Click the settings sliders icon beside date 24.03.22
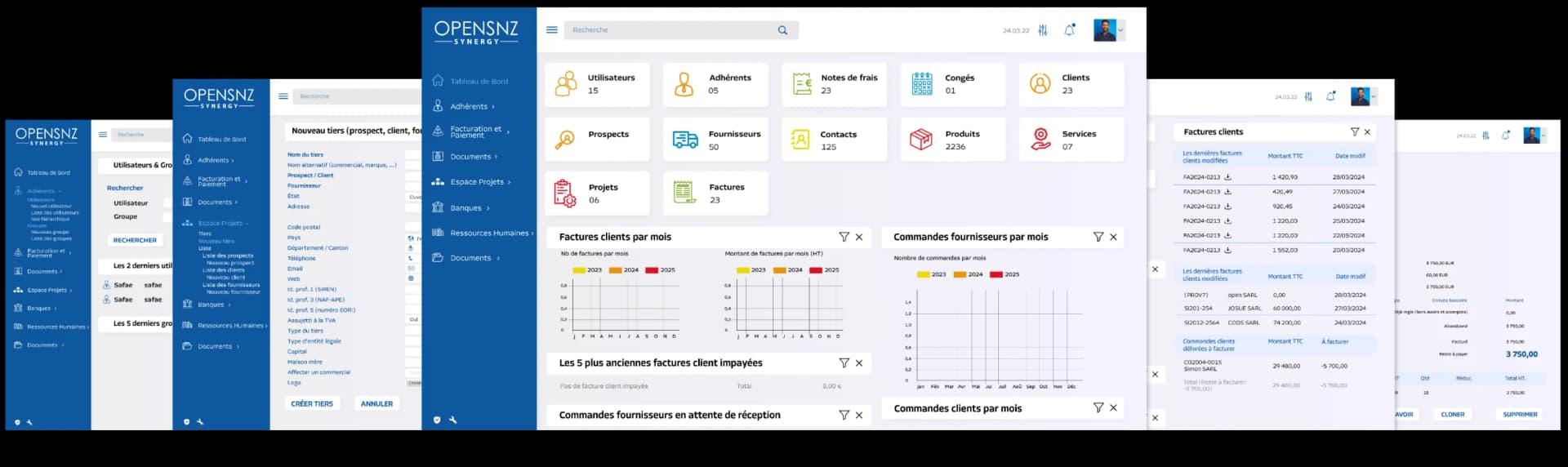The width and height of the screenshot is (1568, 467). (x=1043, y=30)
